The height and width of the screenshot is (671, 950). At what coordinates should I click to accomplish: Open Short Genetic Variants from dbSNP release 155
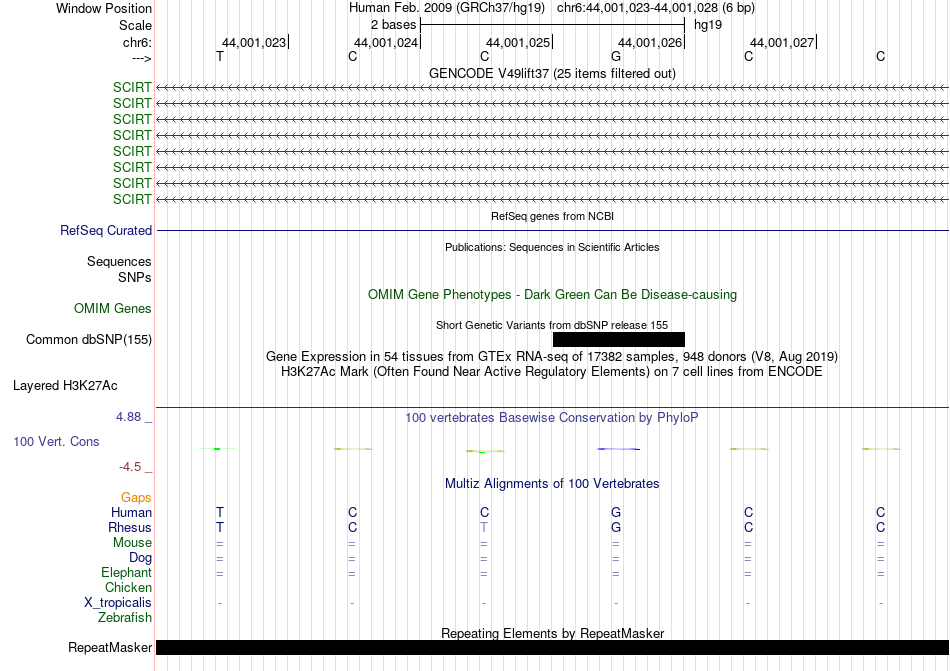coord(552,325)
